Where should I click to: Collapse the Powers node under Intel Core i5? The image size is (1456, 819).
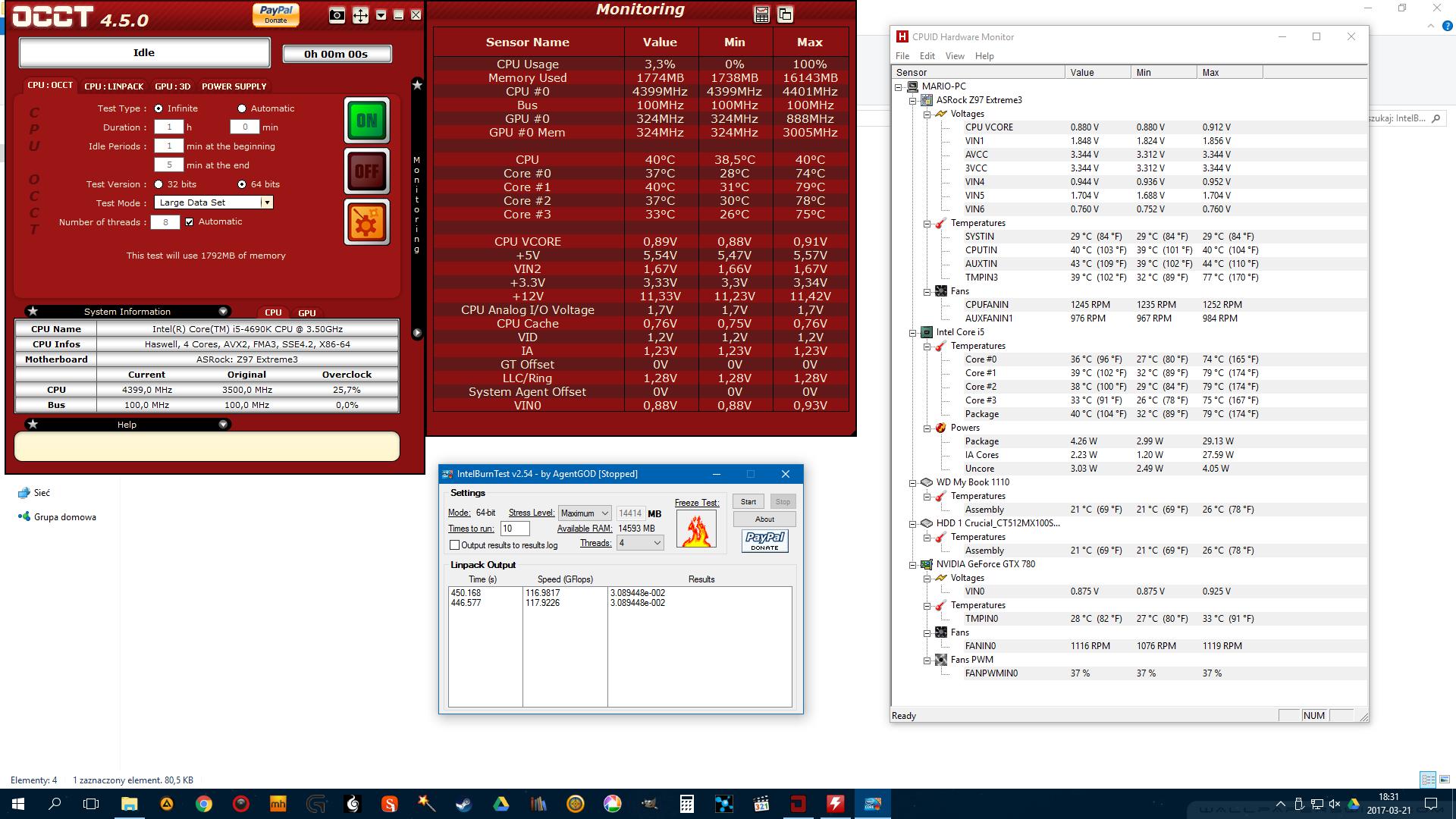point(927,428)
